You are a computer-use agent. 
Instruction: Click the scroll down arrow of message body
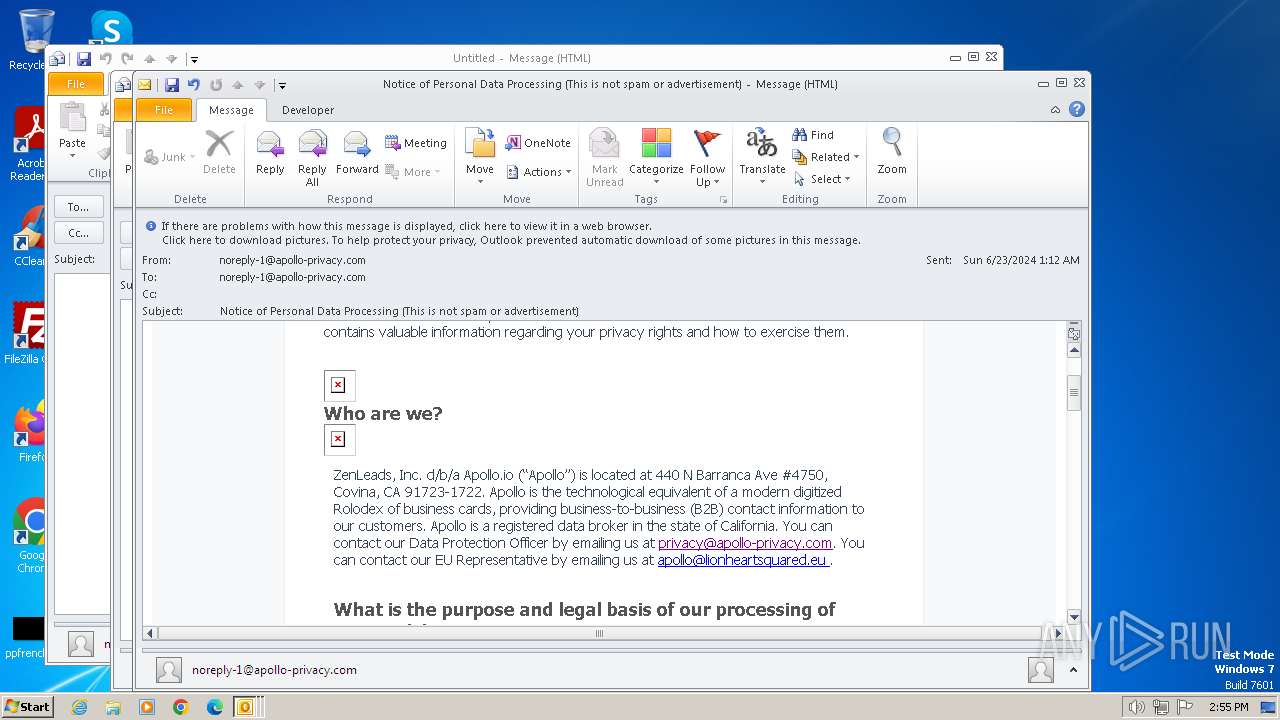point(1074,617)
